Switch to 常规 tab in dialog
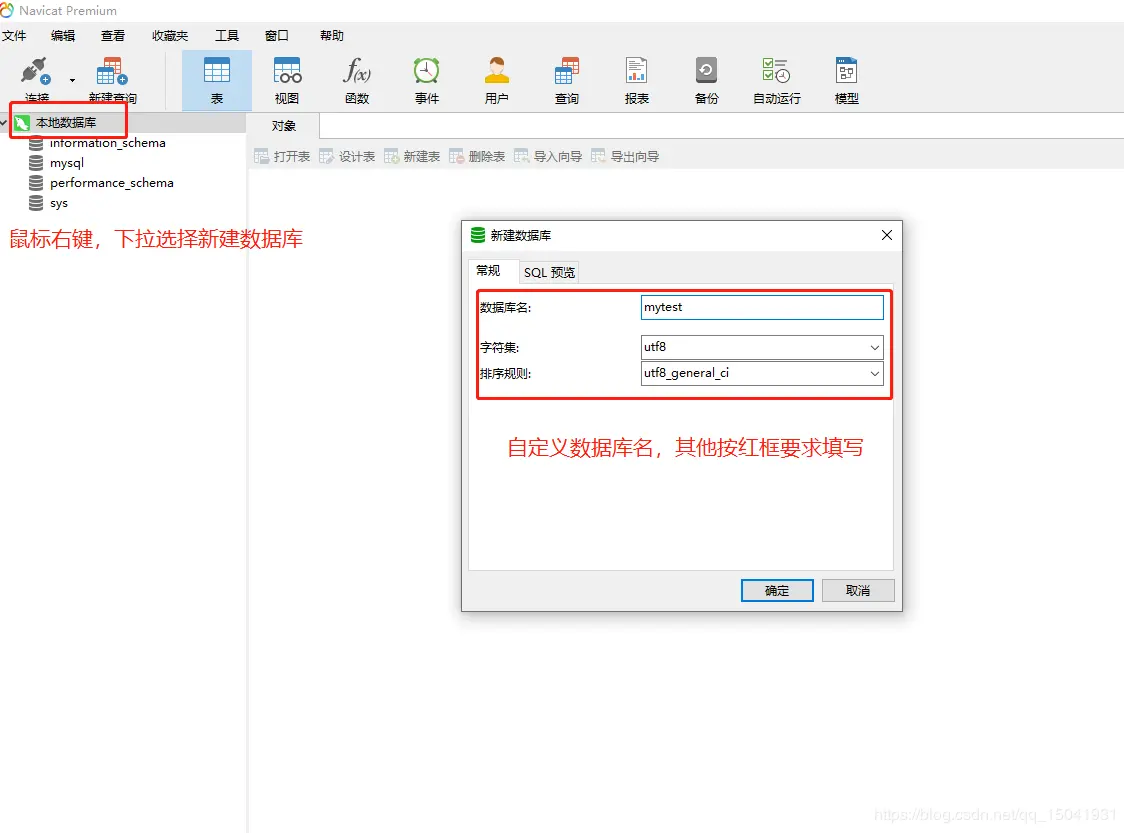Image resolution: width=1124 pixels, height=833 pixels. click(488, 270)
